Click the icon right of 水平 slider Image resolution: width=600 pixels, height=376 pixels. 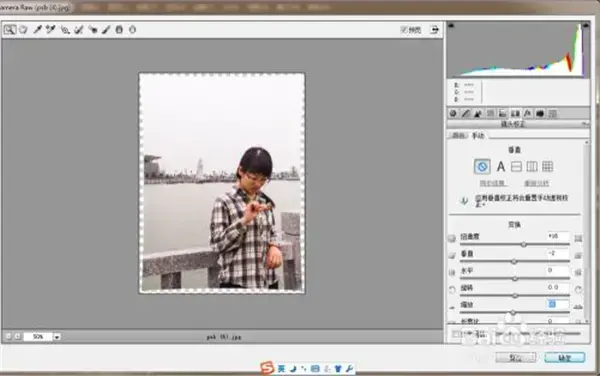pyautogui.click(x=578, y=272)
